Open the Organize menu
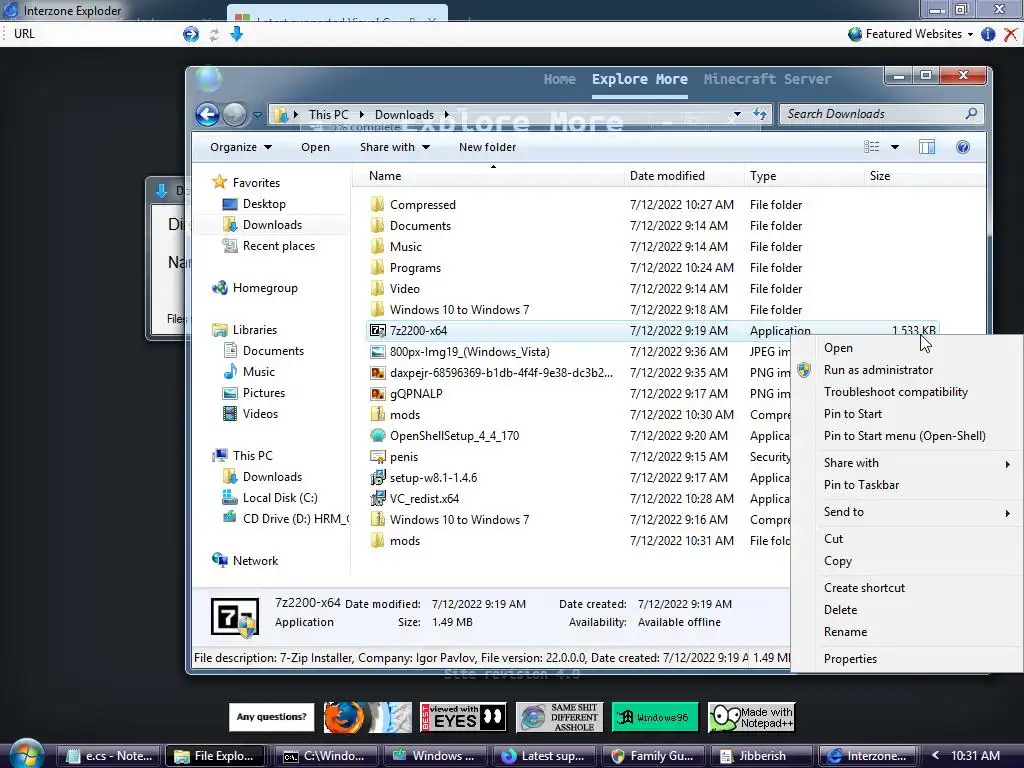Screen dimensions: 1024x768 tap(240, 147)
